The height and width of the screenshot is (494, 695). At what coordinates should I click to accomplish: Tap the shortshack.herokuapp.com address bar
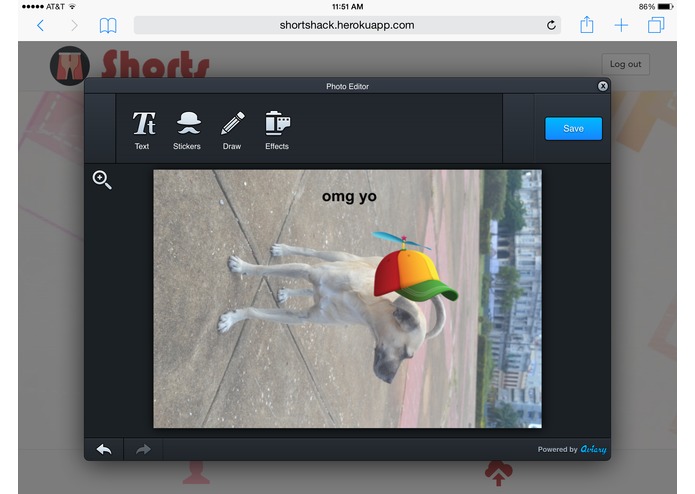[x=347, y=25]
